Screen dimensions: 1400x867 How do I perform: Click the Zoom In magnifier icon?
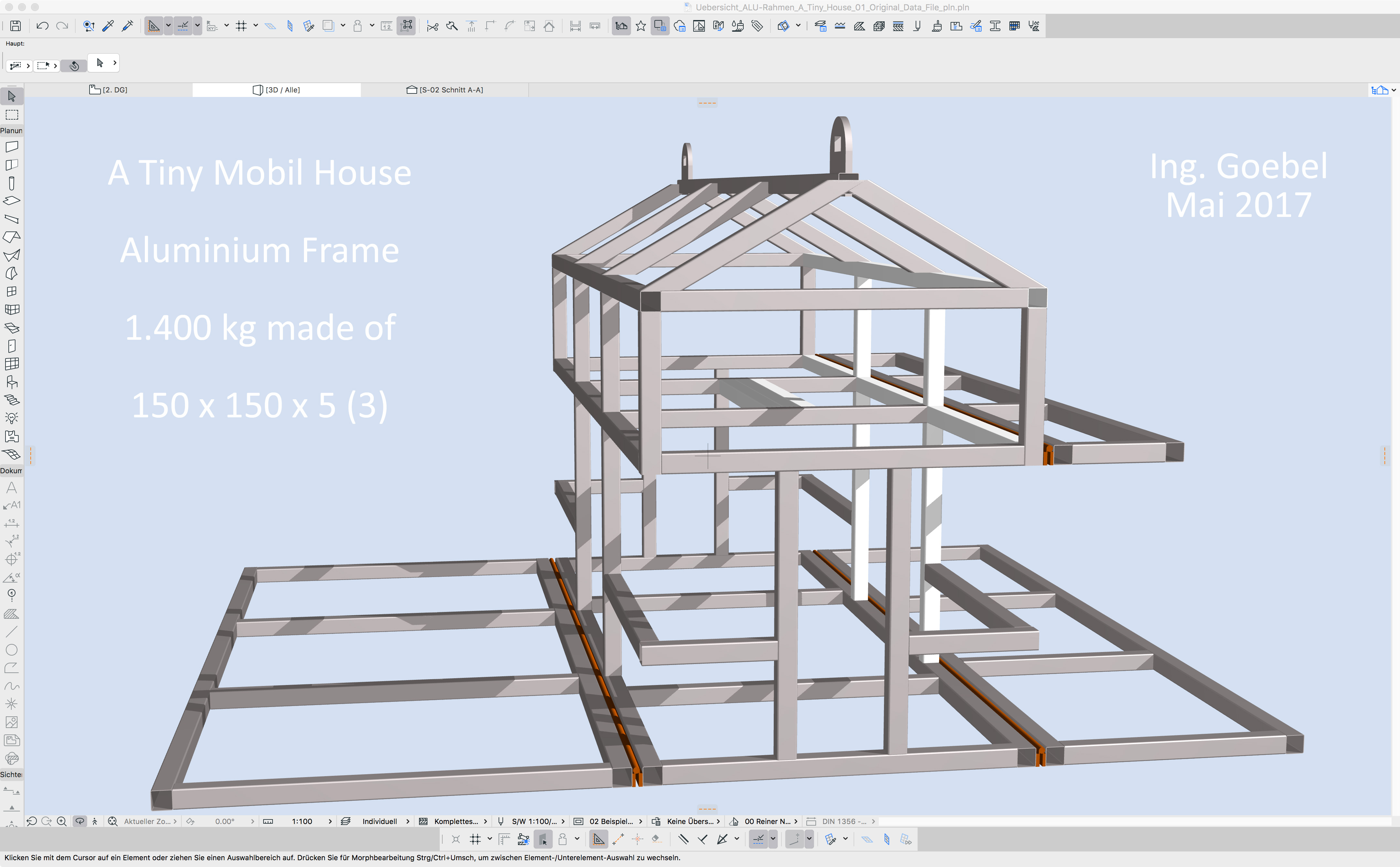pos(61,821)
